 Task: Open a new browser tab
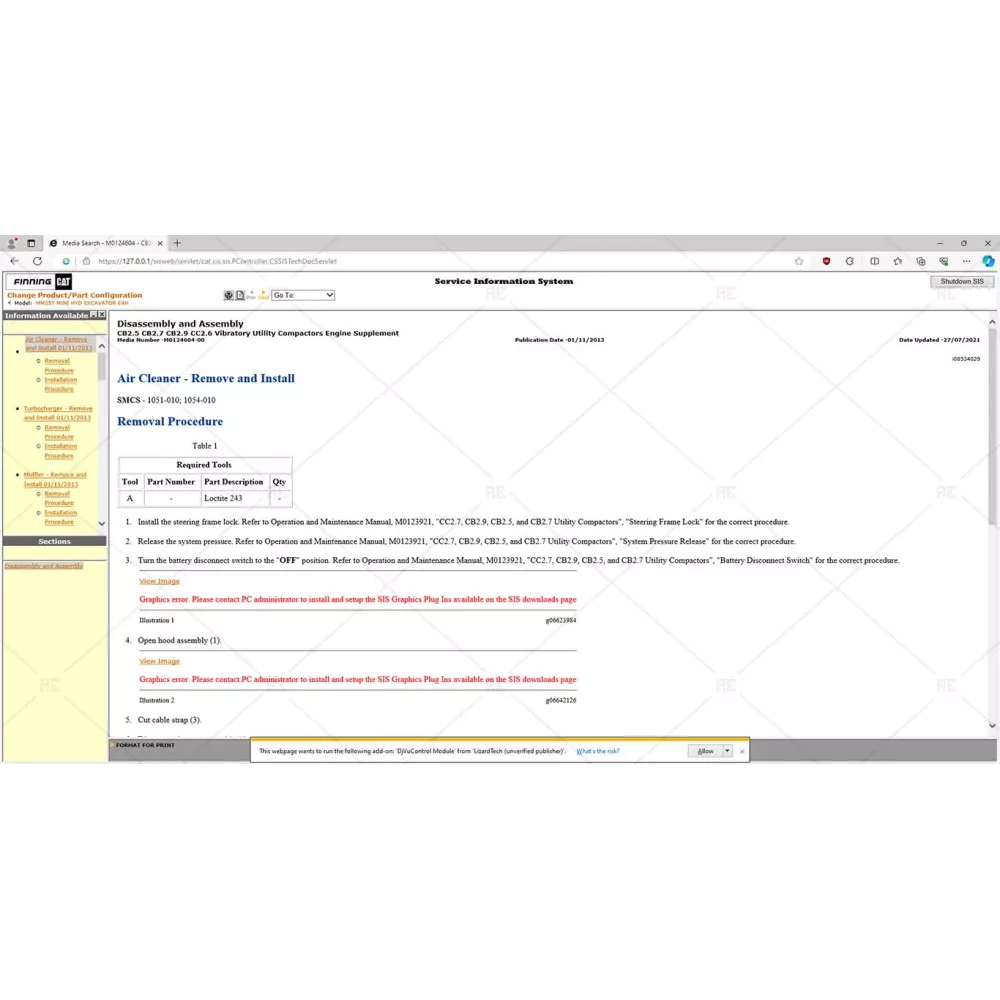coord(177,243)
